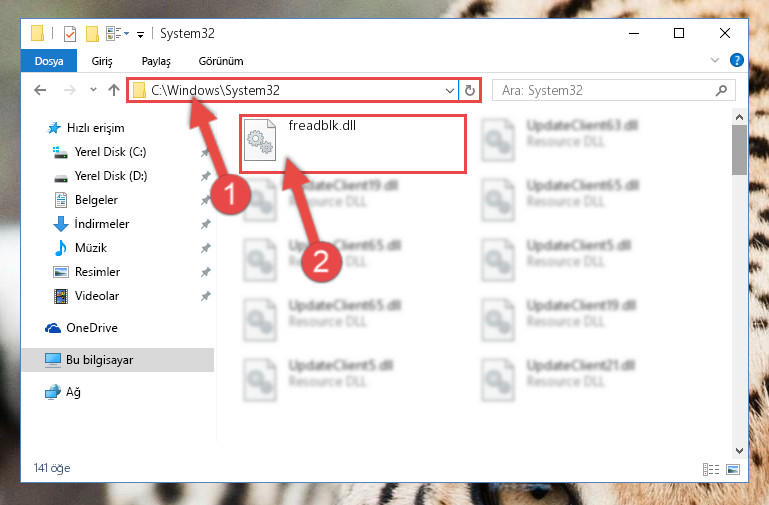
Task: Unpin Müzik from quick access
Action: coord(205,248)
